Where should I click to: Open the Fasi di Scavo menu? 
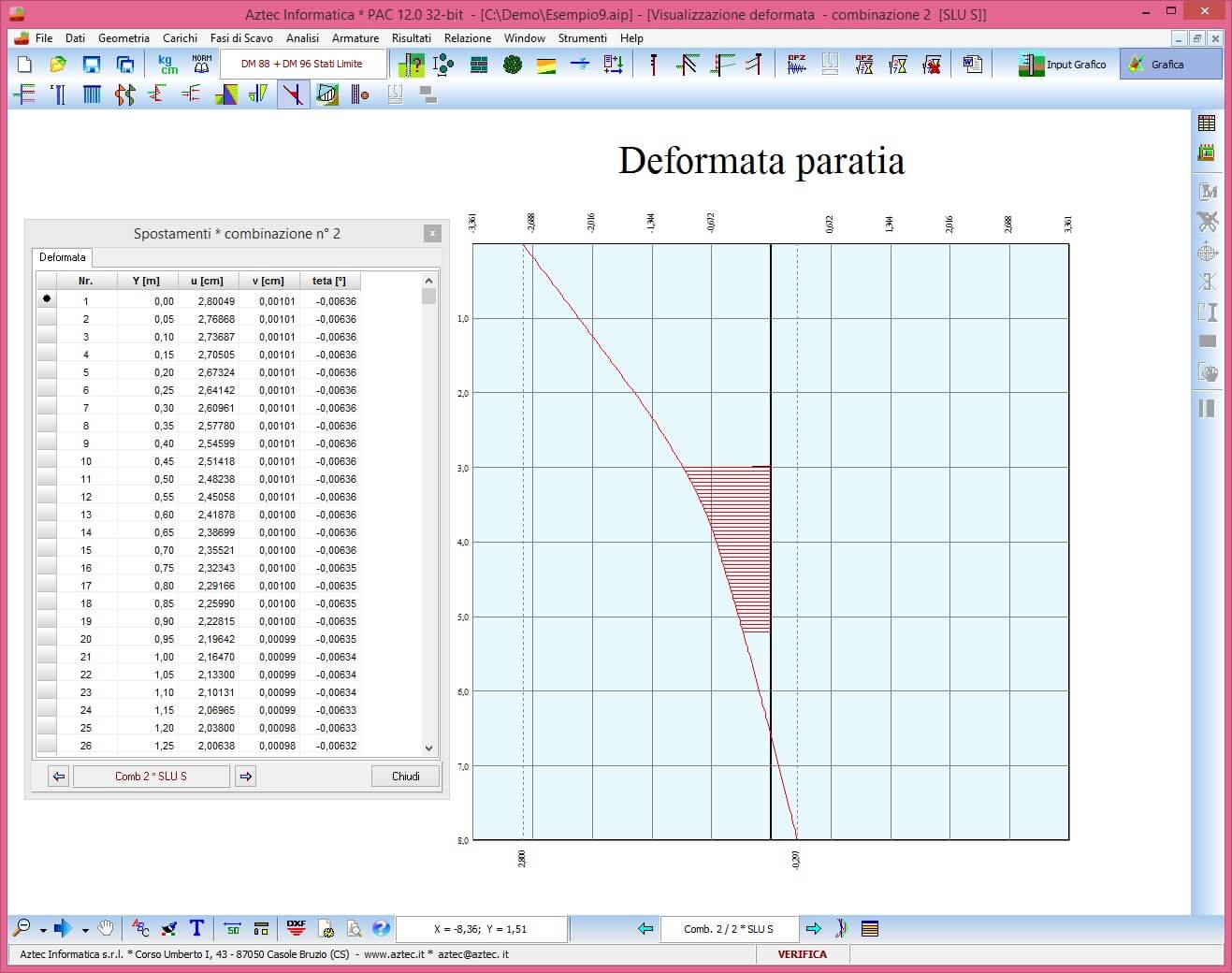[241, 38]
